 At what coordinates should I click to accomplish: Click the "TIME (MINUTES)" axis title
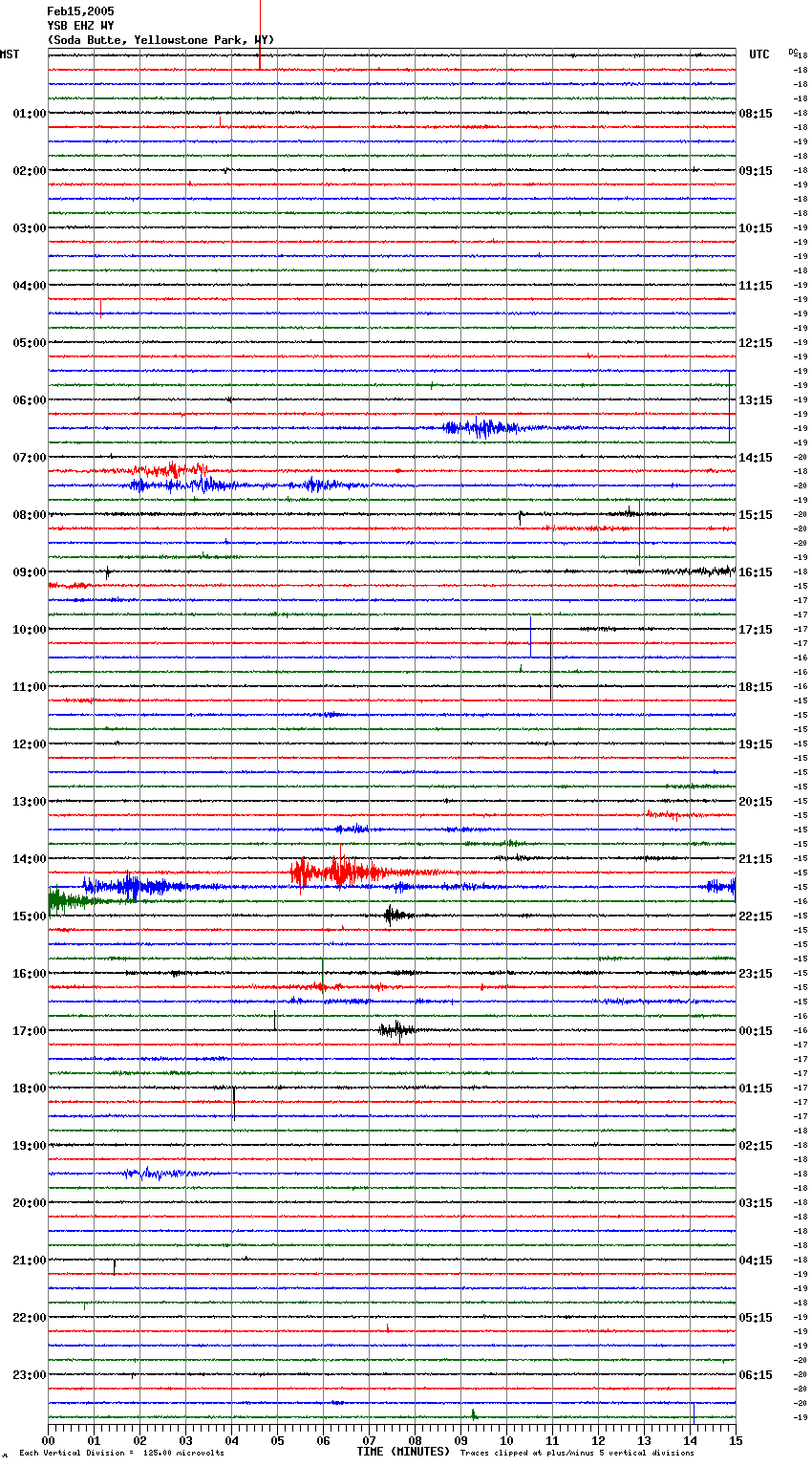click(x=403, y=1452)
